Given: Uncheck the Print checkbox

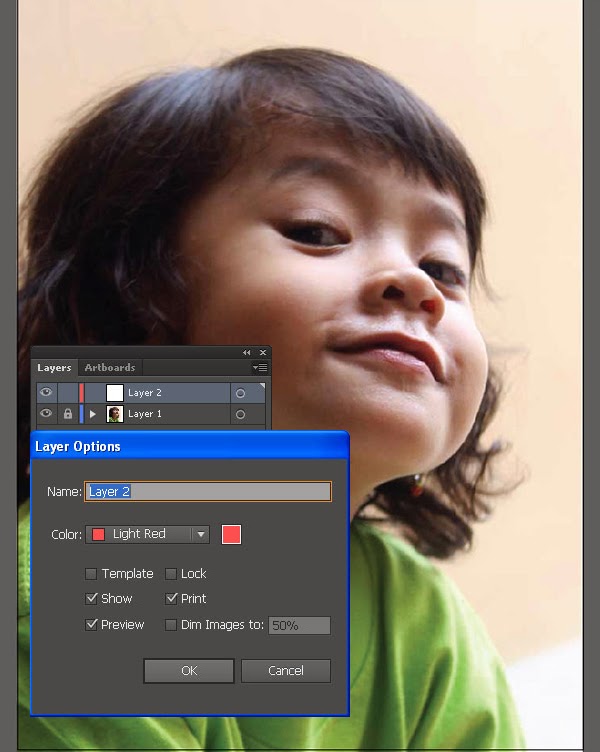Looking at the screenshot, I should click(171, 599).
